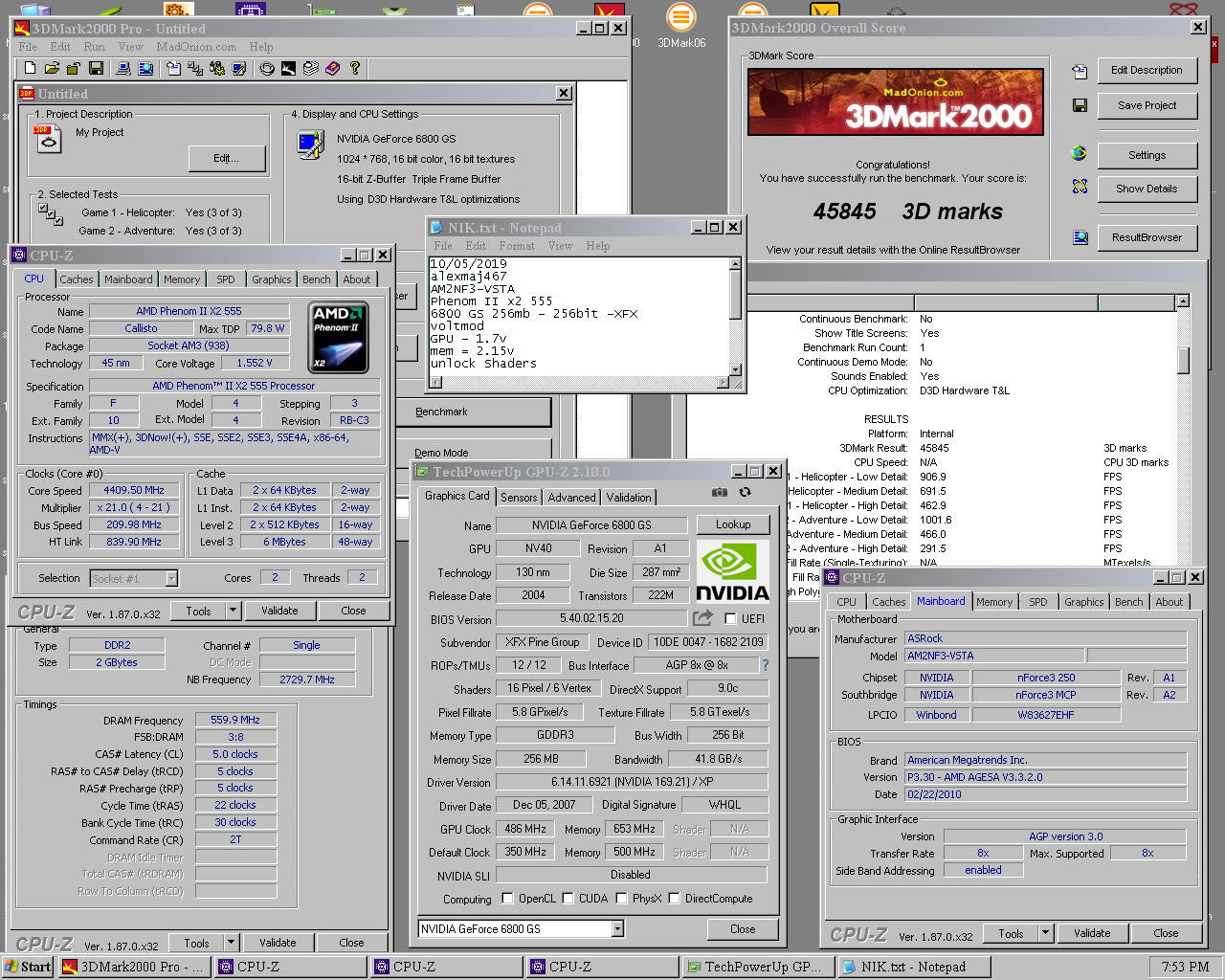Open the Advanced tab in GPU-Z
This screenshot has width=1225, height=980.
pyautogui.click(x=572, y=498)
